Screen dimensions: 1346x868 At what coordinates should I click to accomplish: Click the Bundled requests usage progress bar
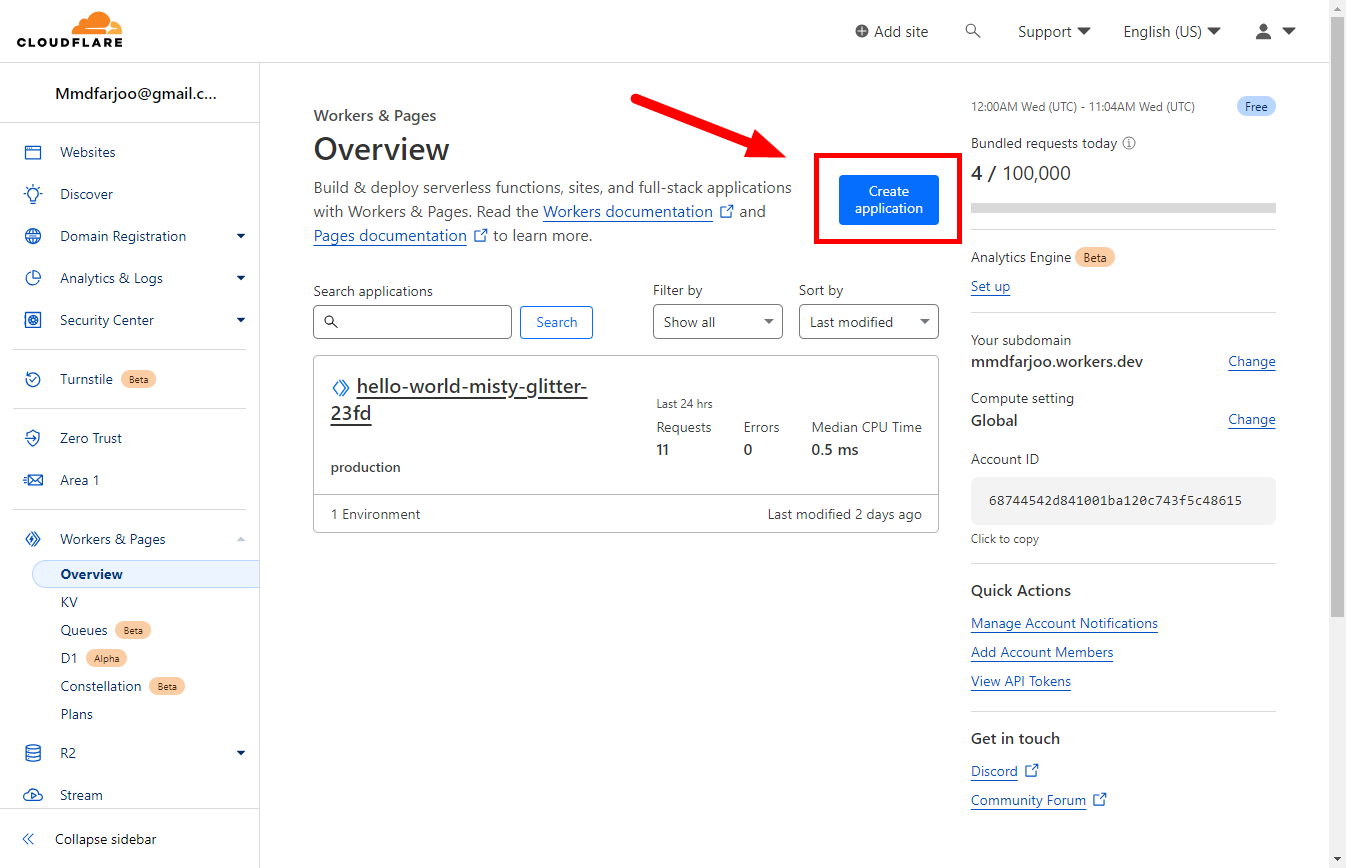tap(1123, 208)
